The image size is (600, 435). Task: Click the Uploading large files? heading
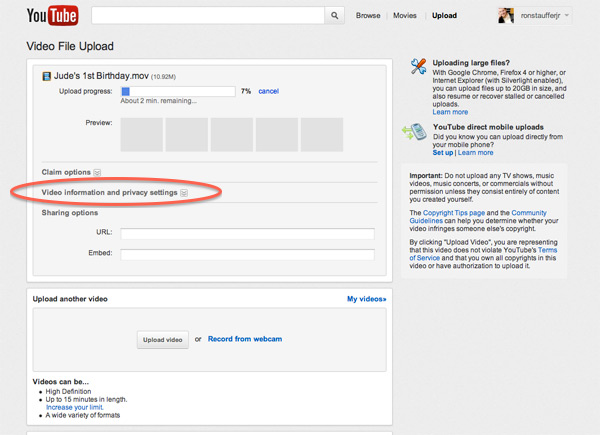point(471,63)
